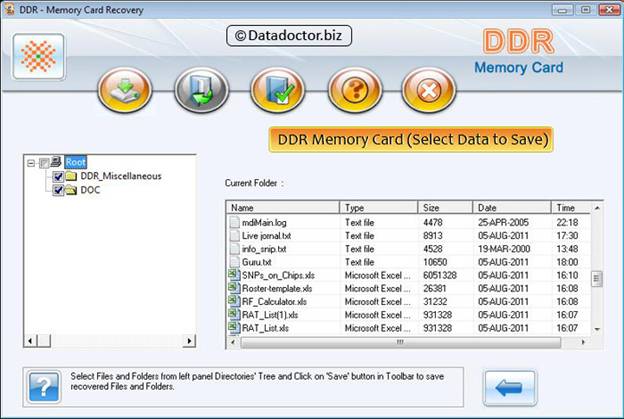Click the blue question mark info icon
624x419 pixels.
(44, 387)
